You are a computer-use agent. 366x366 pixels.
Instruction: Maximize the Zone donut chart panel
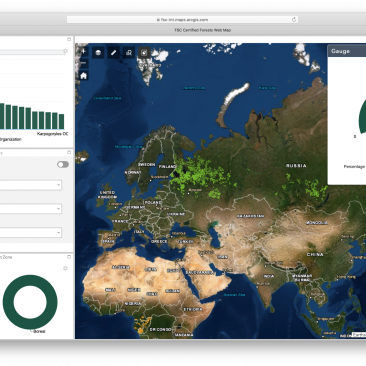pos(69,257)
